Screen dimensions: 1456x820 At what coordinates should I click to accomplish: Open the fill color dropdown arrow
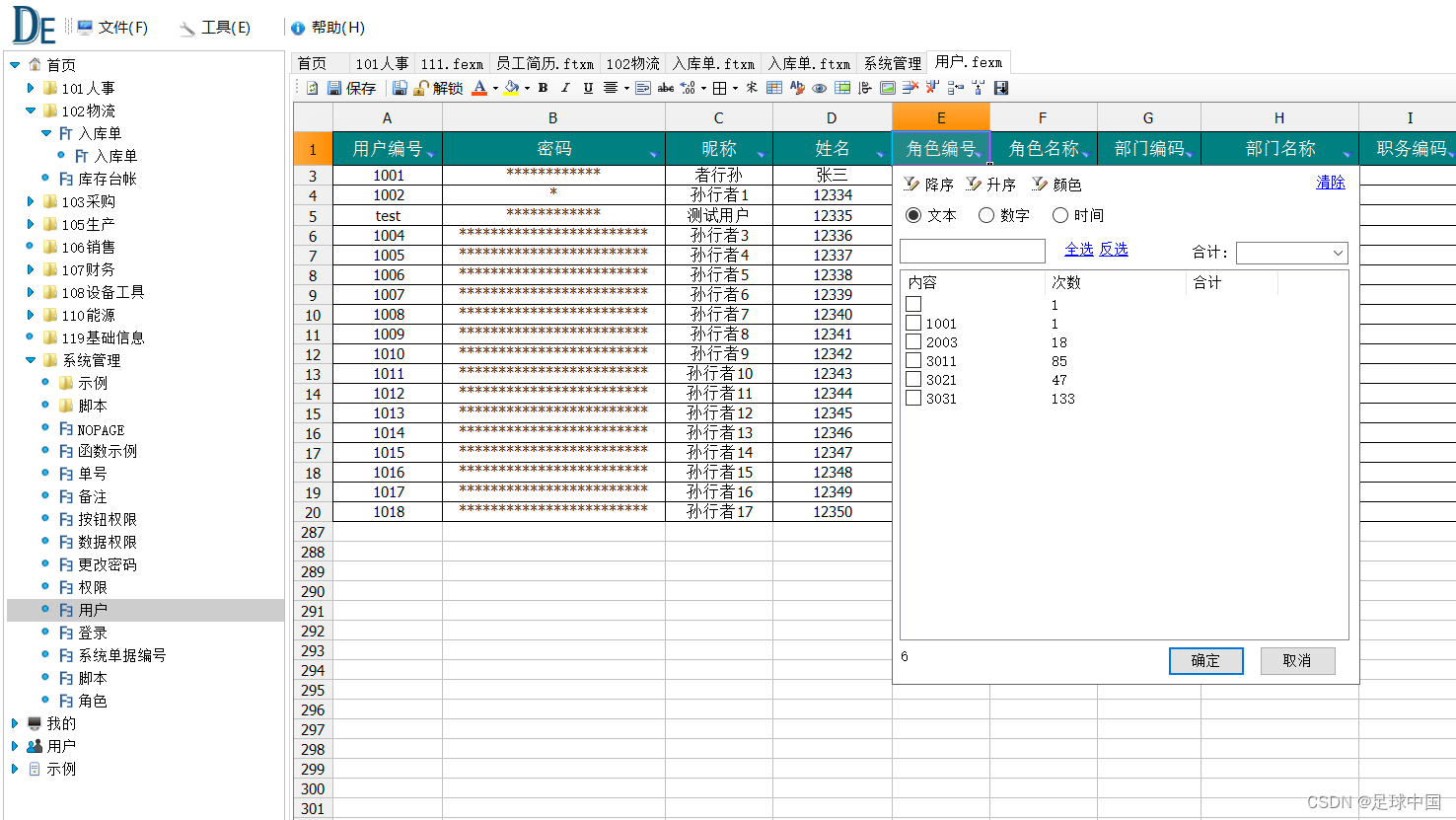click(527, 88)
